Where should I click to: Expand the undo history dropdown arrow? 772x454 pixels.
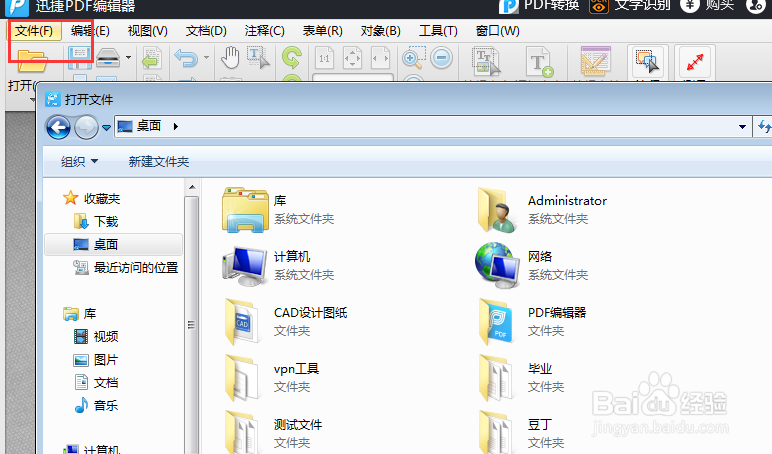pyautogui.click(x=206, y=58)
